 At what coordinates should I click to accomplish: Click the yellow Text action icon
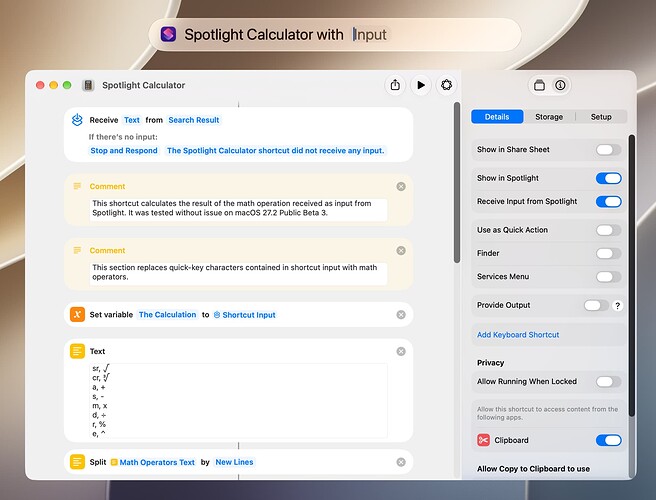(x=77, y=351)
